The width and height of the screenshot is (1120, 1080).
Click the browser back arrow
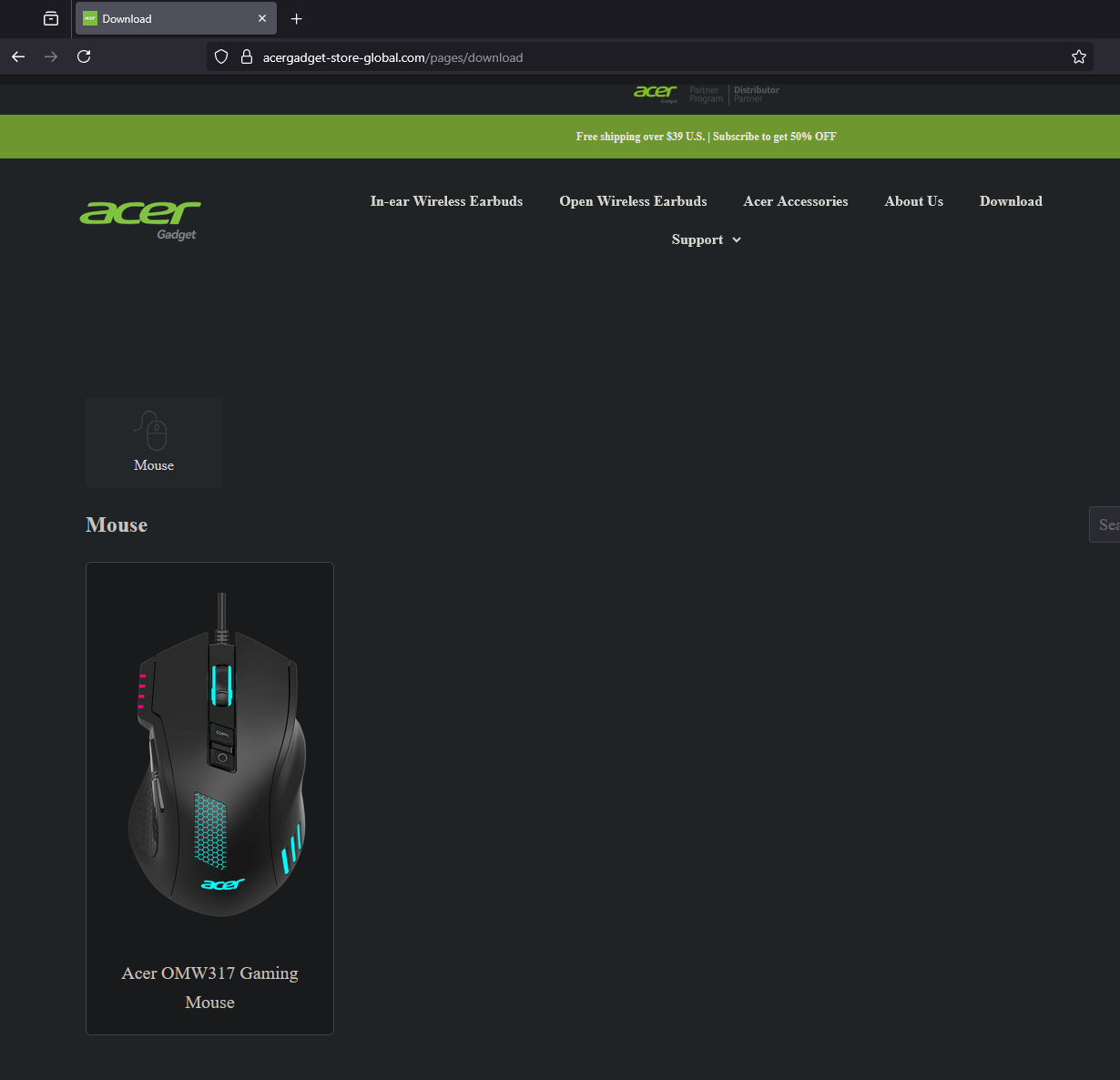[x=18, y=56]
